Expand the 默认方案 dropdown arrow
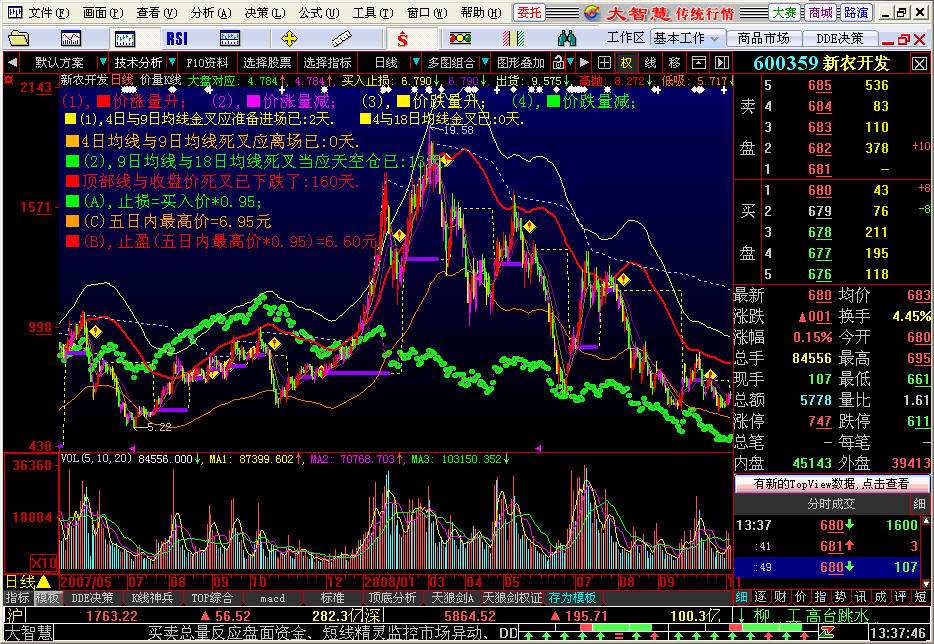 click(x=102, y=62)
